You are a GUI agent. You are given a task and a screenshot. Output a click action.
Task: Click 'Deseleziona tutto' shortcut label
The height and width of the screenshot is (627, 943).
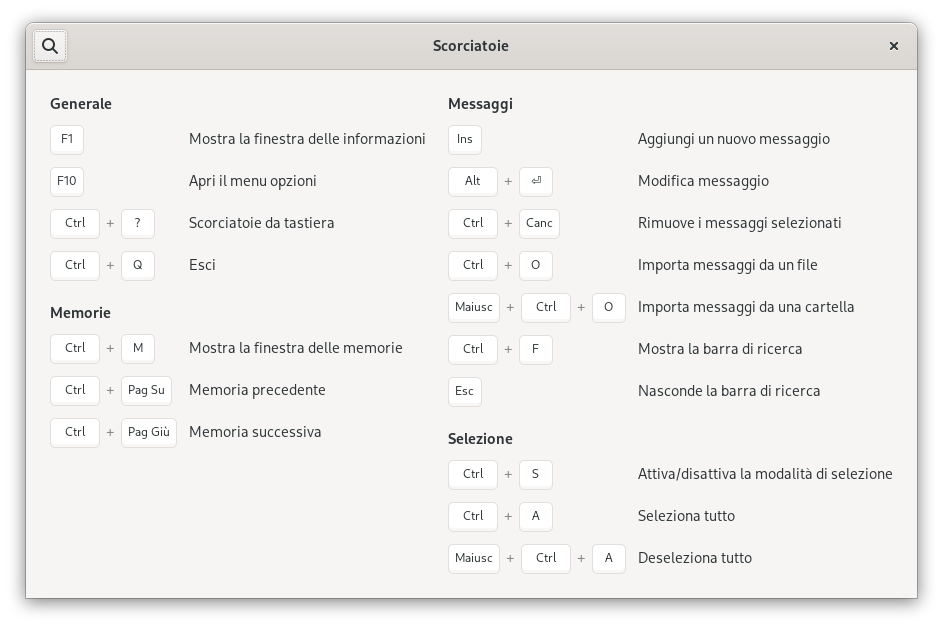coord(695,558)
